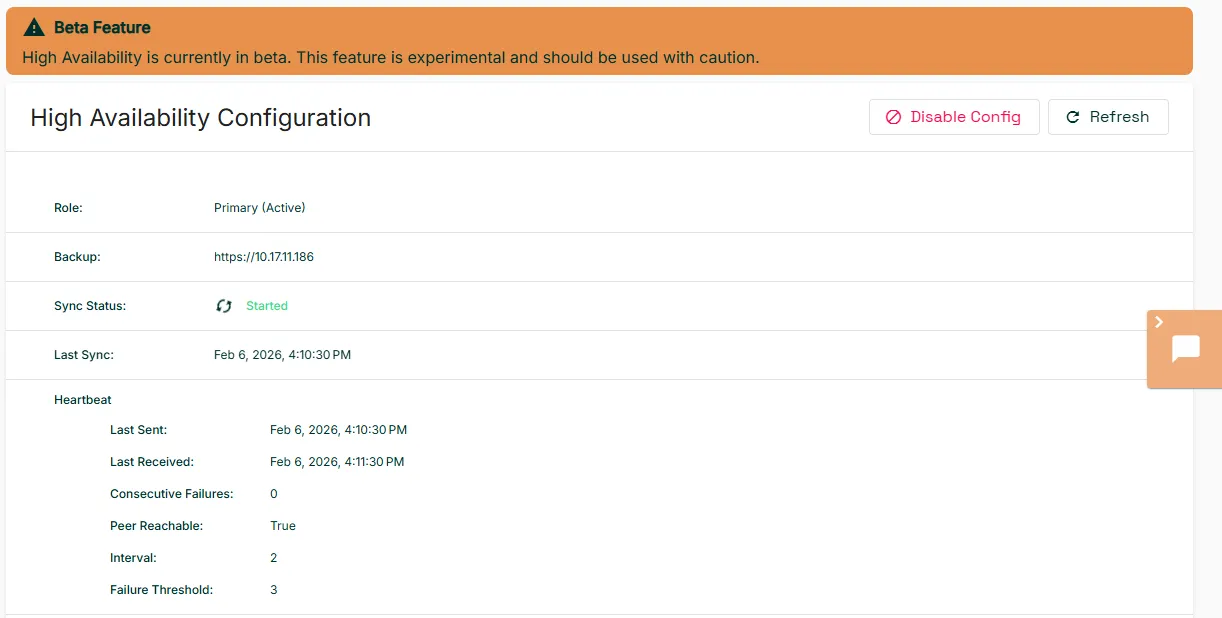Click the Interval value 2
The width and height of the screenshot is (1222, 618).
coord(274,558)
